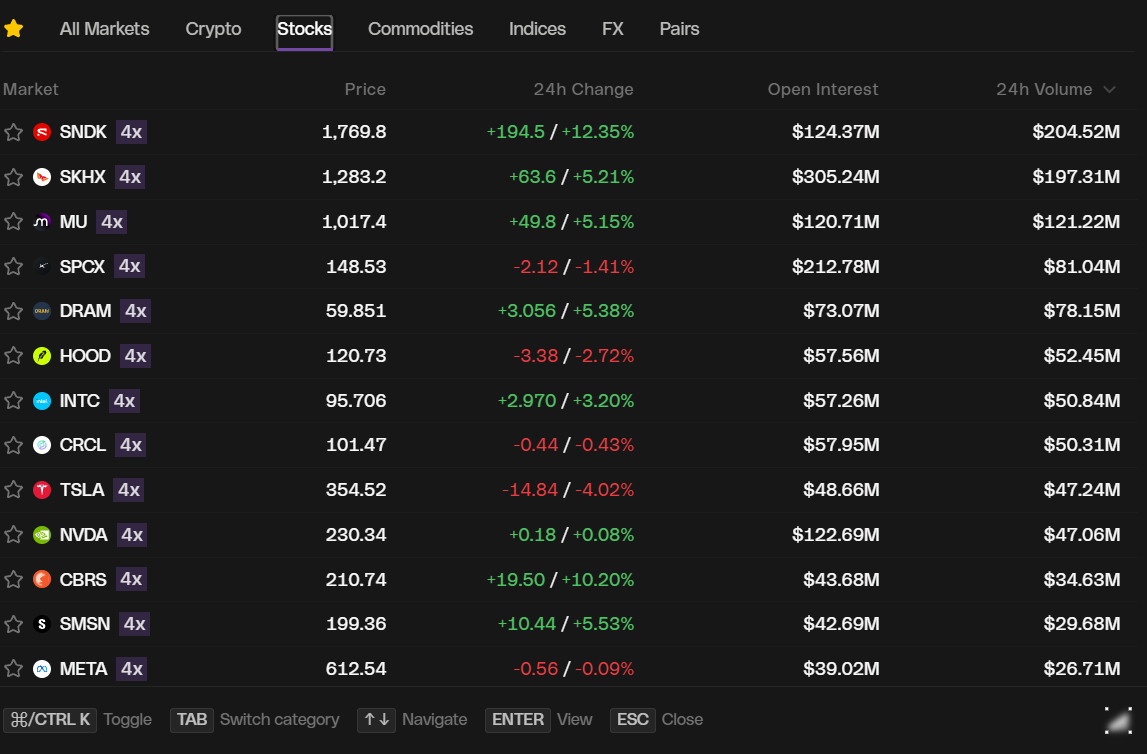The height and width of the screenshot is (754, 1147).
Task: Sort by 24h Volume chevron arrow
Action: tap(1109, 90)
